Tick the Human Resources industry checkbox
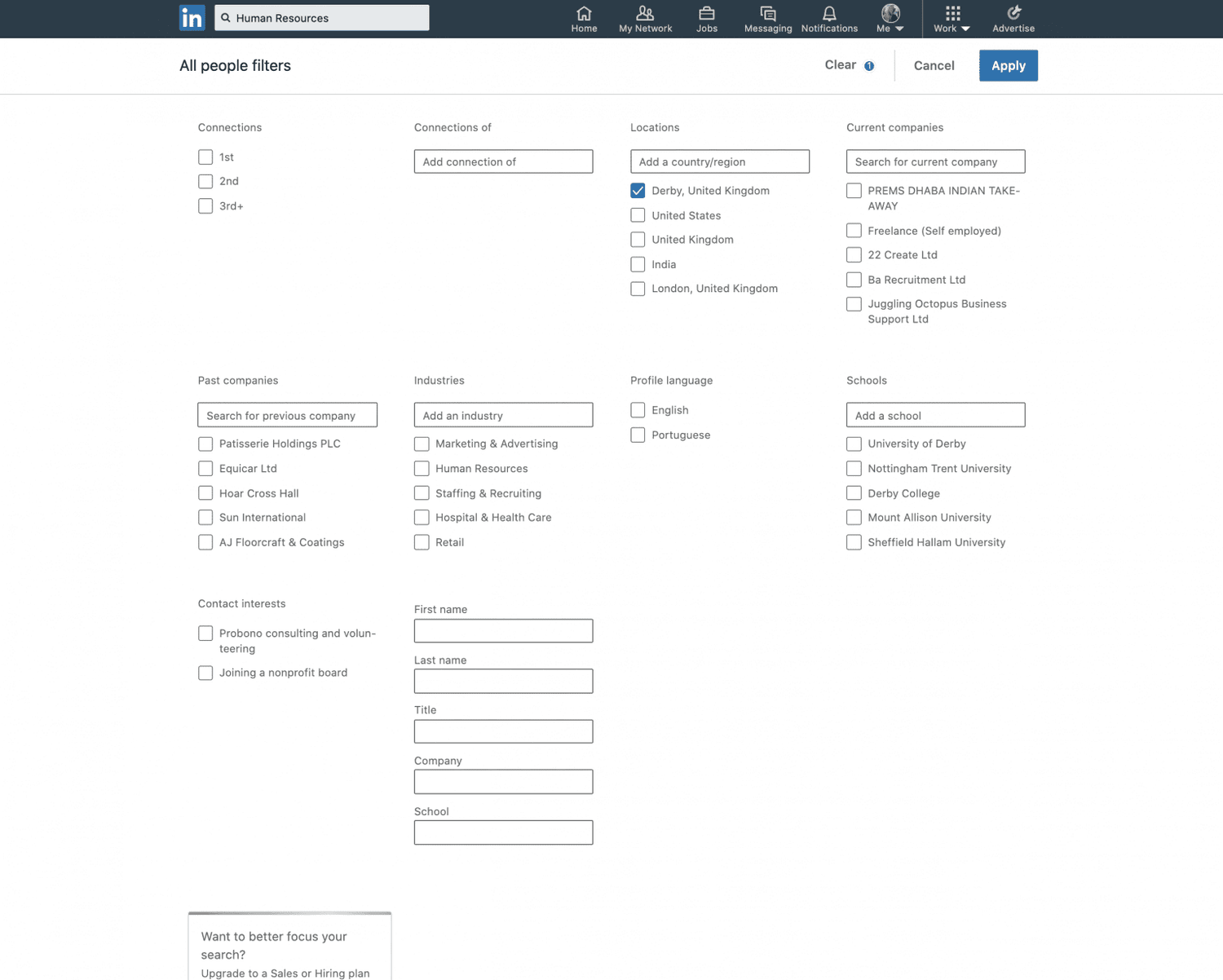This screenshot has height=980, width=1223. coord(422,469)
